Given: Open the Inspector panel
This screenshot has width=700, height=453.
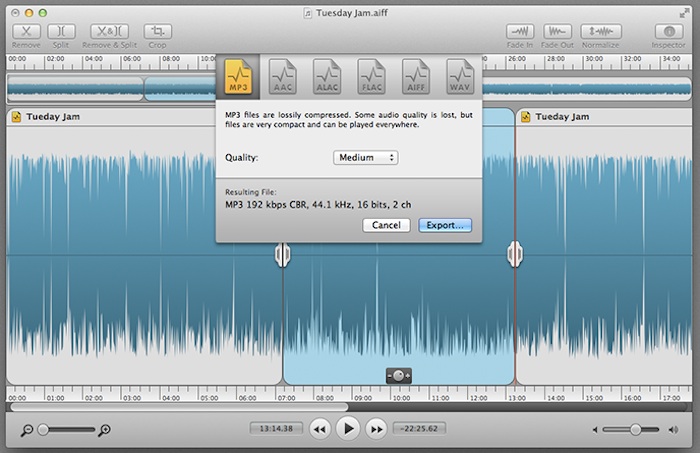Looking at the screenshot, I should 669,31.
